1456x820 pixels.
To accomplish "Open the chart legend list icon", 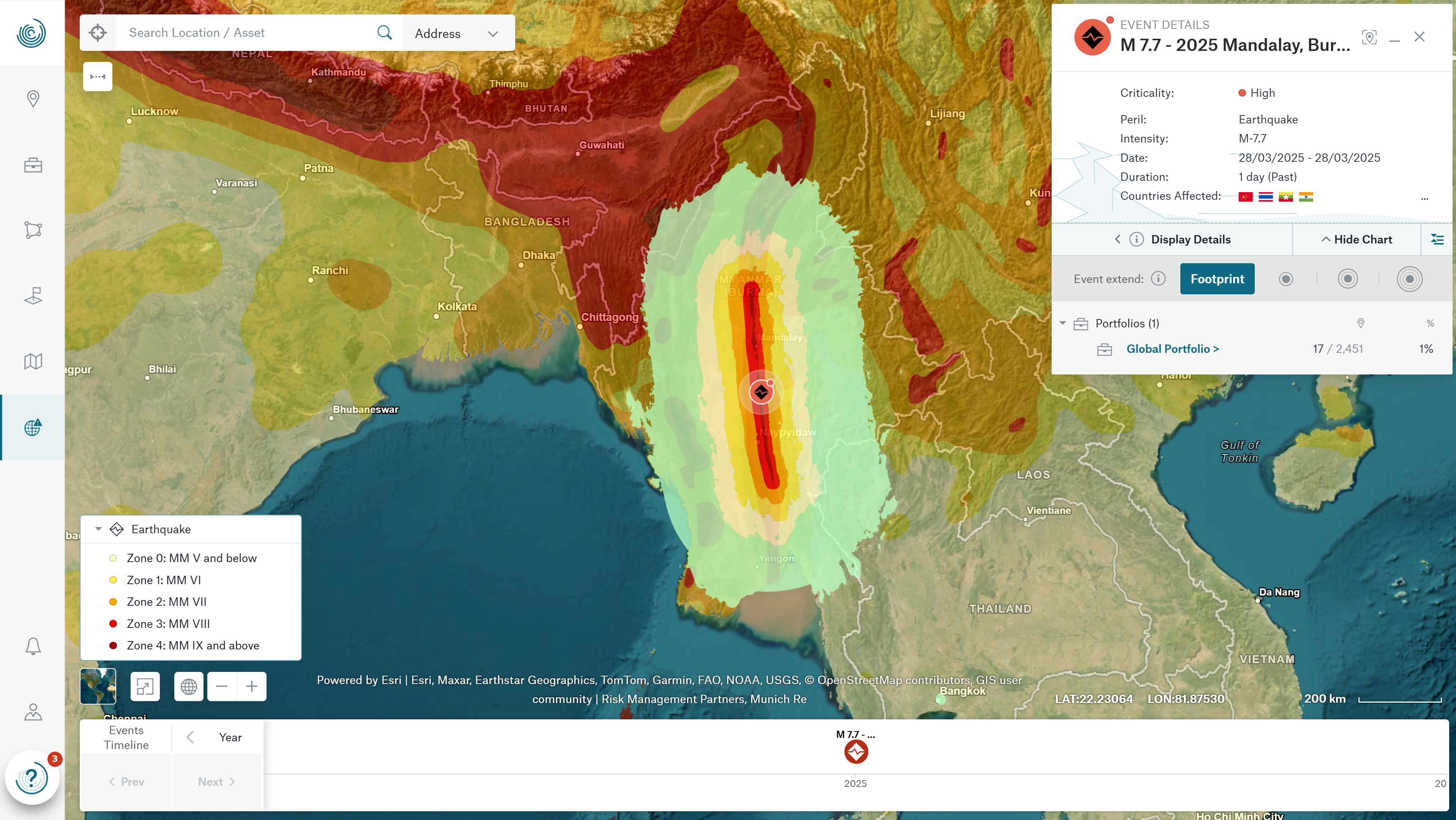I will pos(1437,239).
